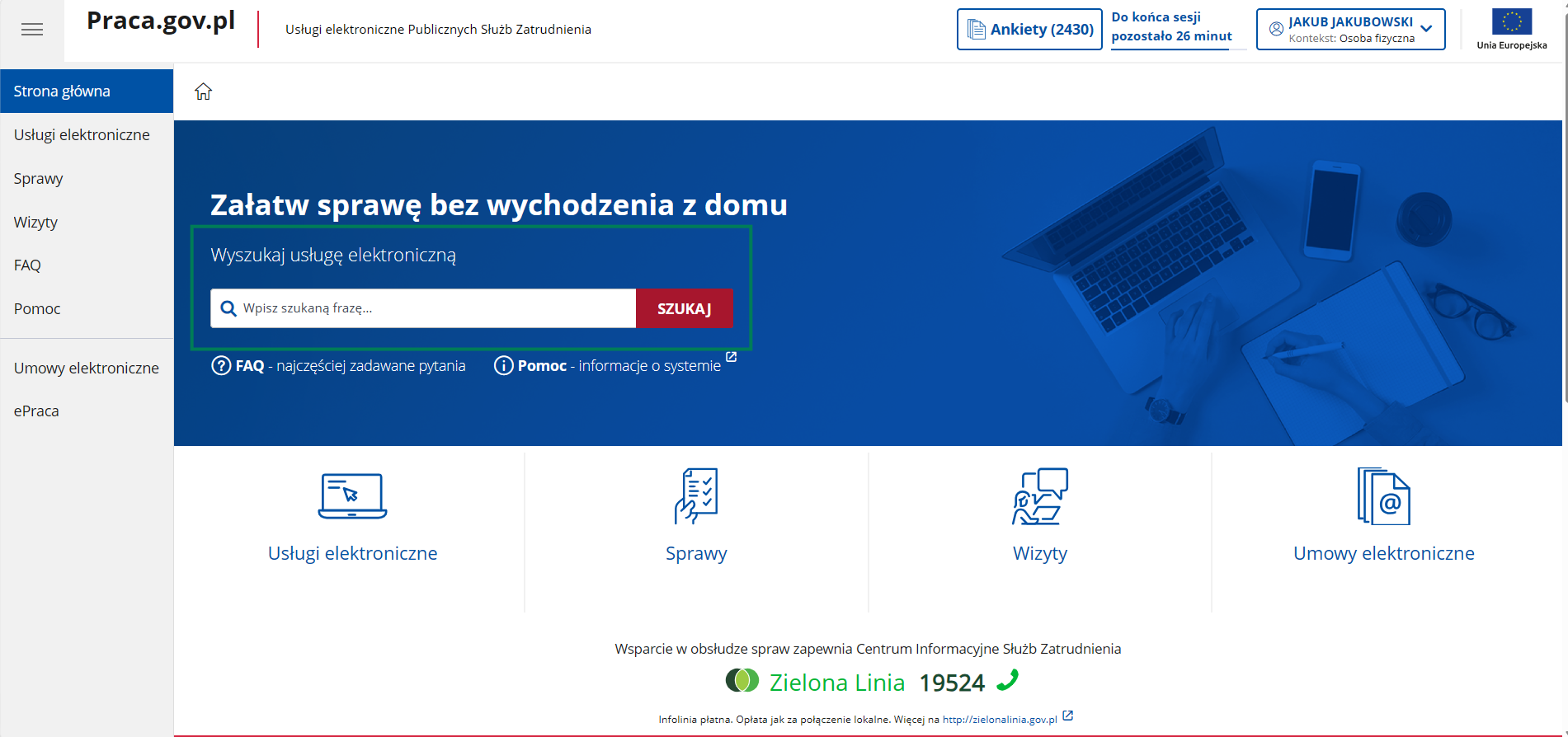Click the Sprawy checklist icon

pyautogui.click(x=696, y=496)
